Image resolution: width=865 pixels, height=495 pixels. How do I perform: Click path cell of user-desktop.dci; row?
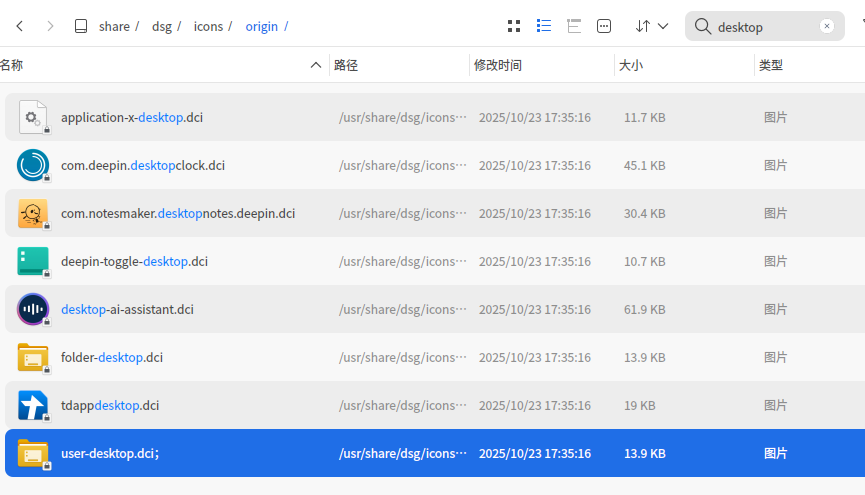(403, 454)
